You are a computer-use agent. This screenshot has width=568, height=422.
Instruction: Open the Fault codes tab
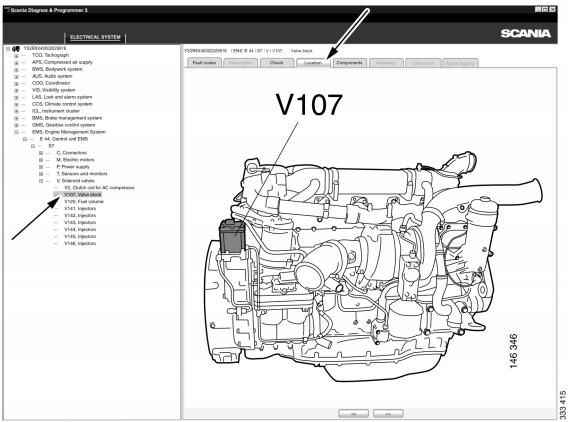(x=204, y=63)
